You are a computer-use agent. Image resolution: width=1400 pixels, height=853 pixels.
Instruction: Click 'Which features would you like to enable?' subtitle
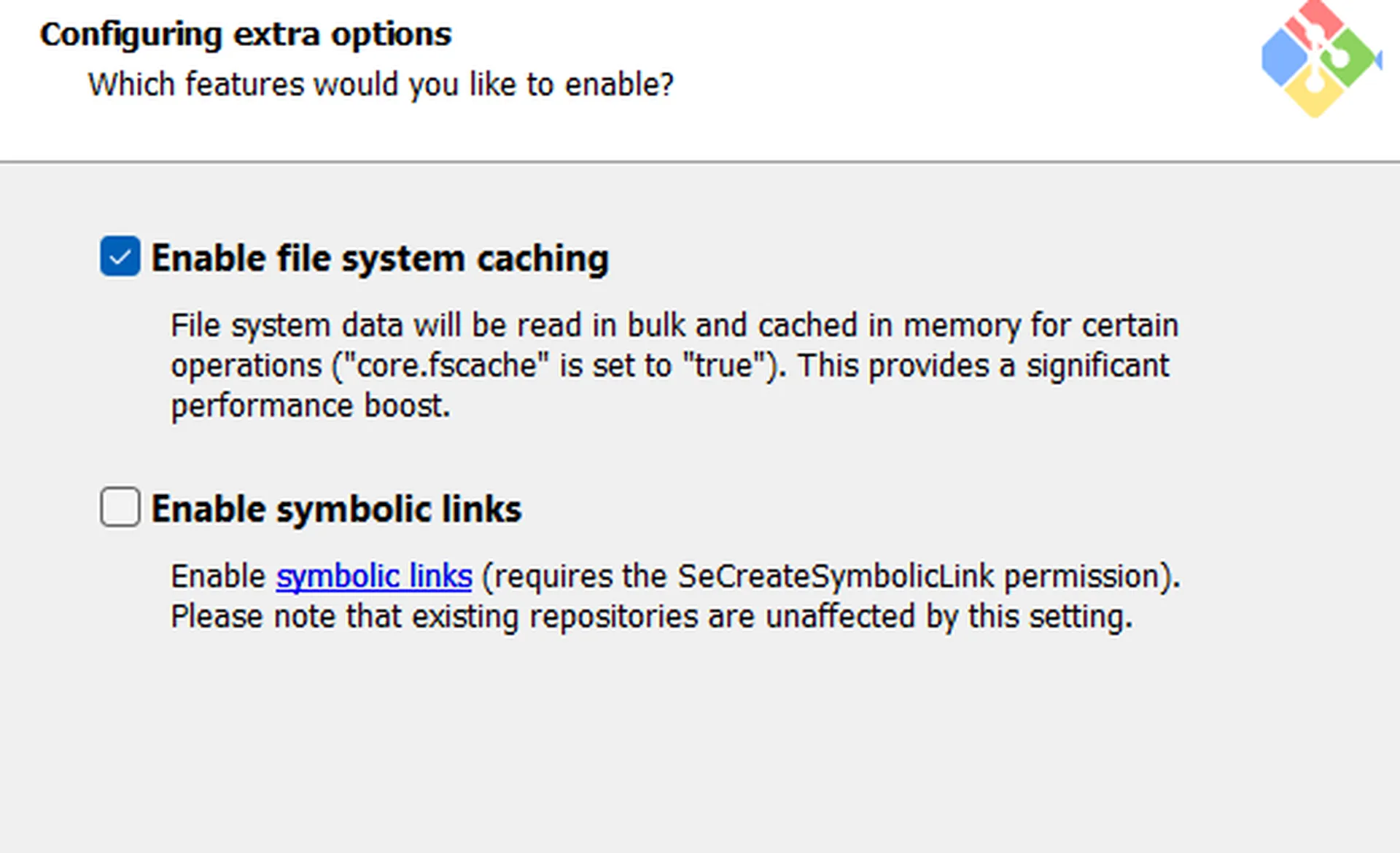(381, 85)
